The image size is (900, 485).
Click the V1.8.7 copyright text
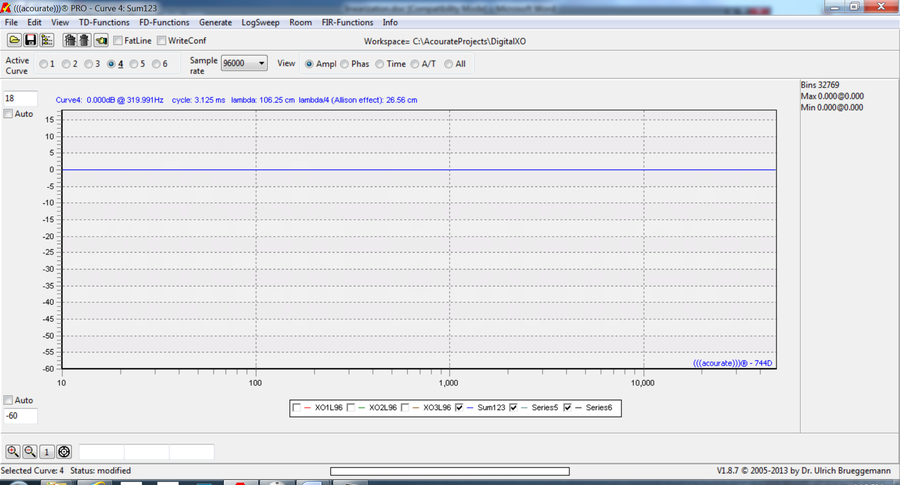(804, 471)
